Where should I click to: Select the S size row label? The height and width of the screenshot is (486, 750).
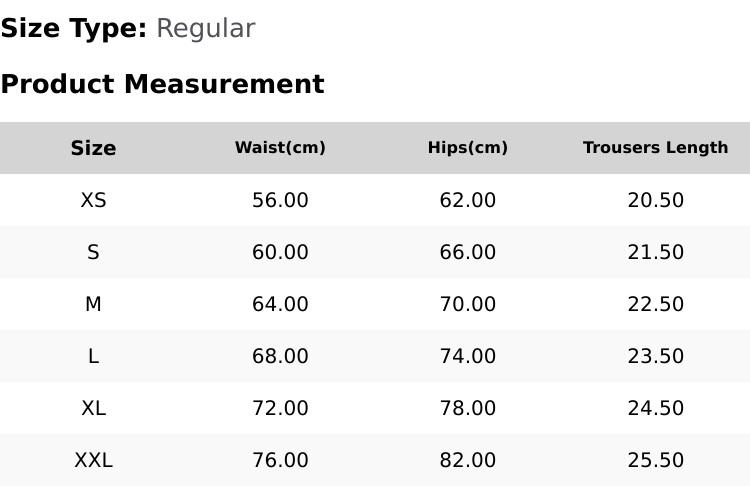(x=93, y=252)
